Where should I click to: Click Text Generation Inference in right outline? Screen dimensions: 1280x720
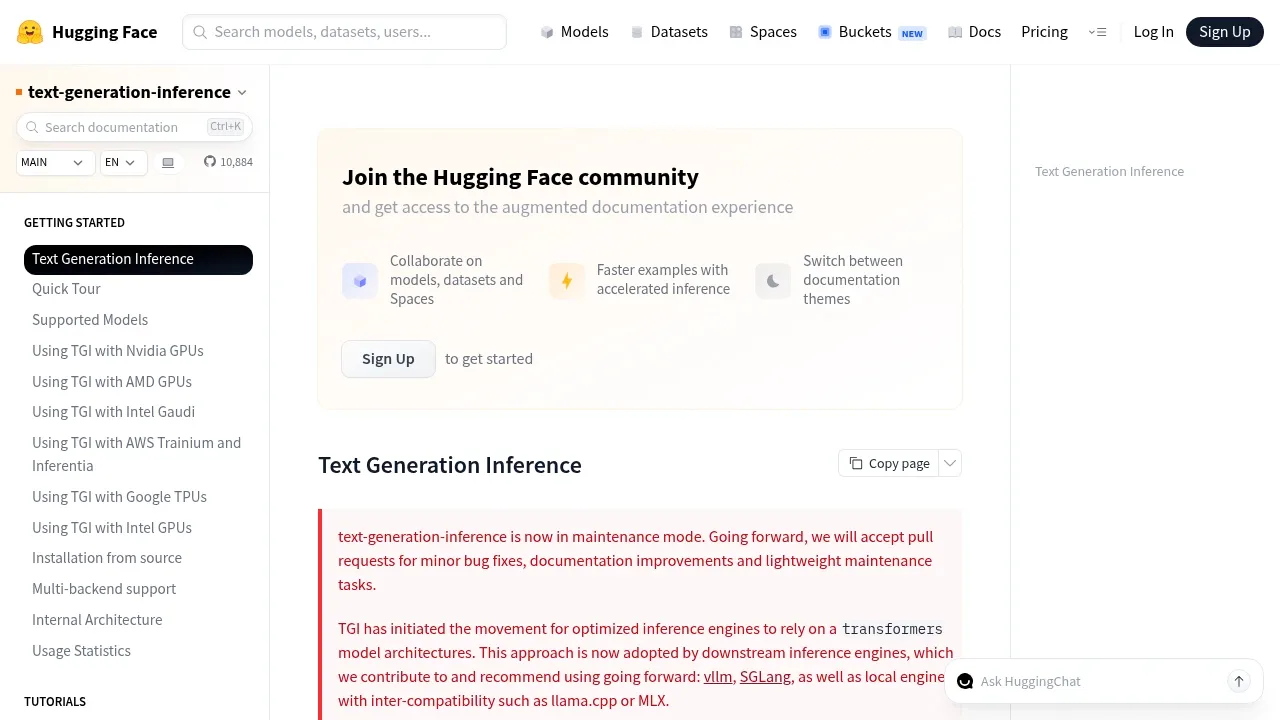point(1109,172)
